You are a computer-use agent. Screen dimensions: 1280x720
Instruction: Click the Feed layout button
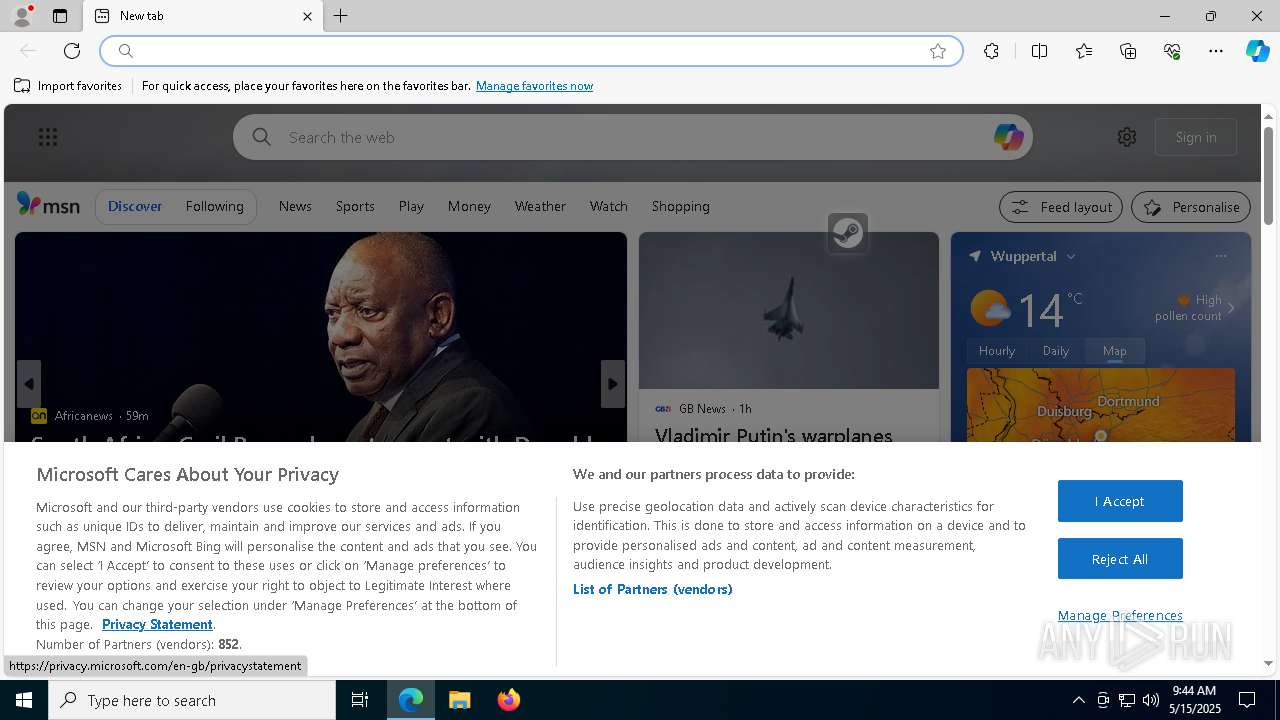(1061, 207)
